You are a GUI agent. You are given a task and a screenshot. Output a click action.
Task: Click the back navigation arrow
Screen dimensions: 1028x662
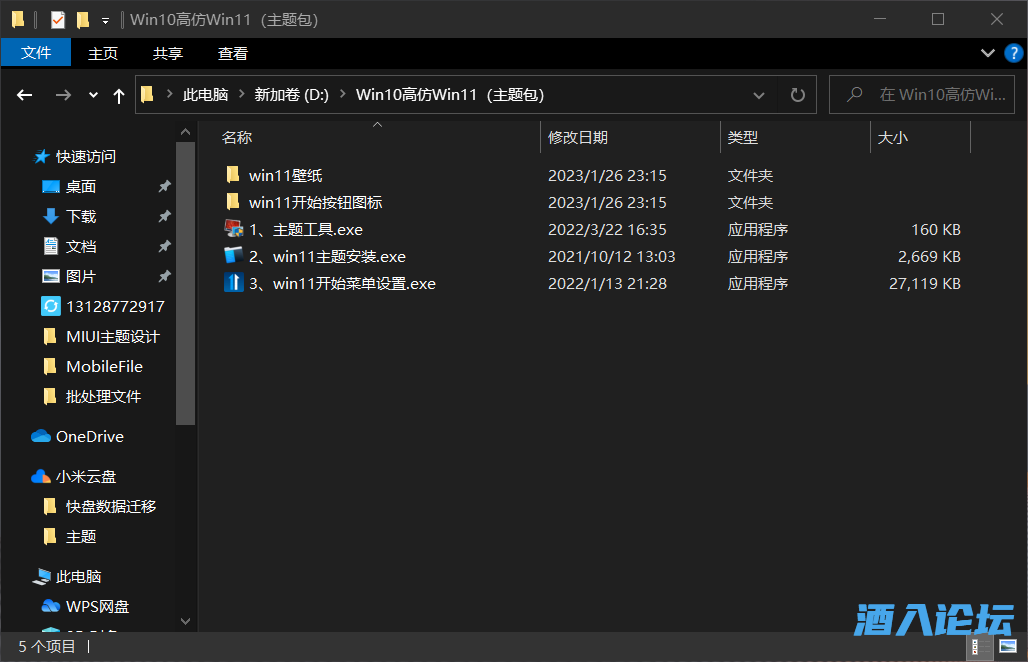[x=25, y=95]
